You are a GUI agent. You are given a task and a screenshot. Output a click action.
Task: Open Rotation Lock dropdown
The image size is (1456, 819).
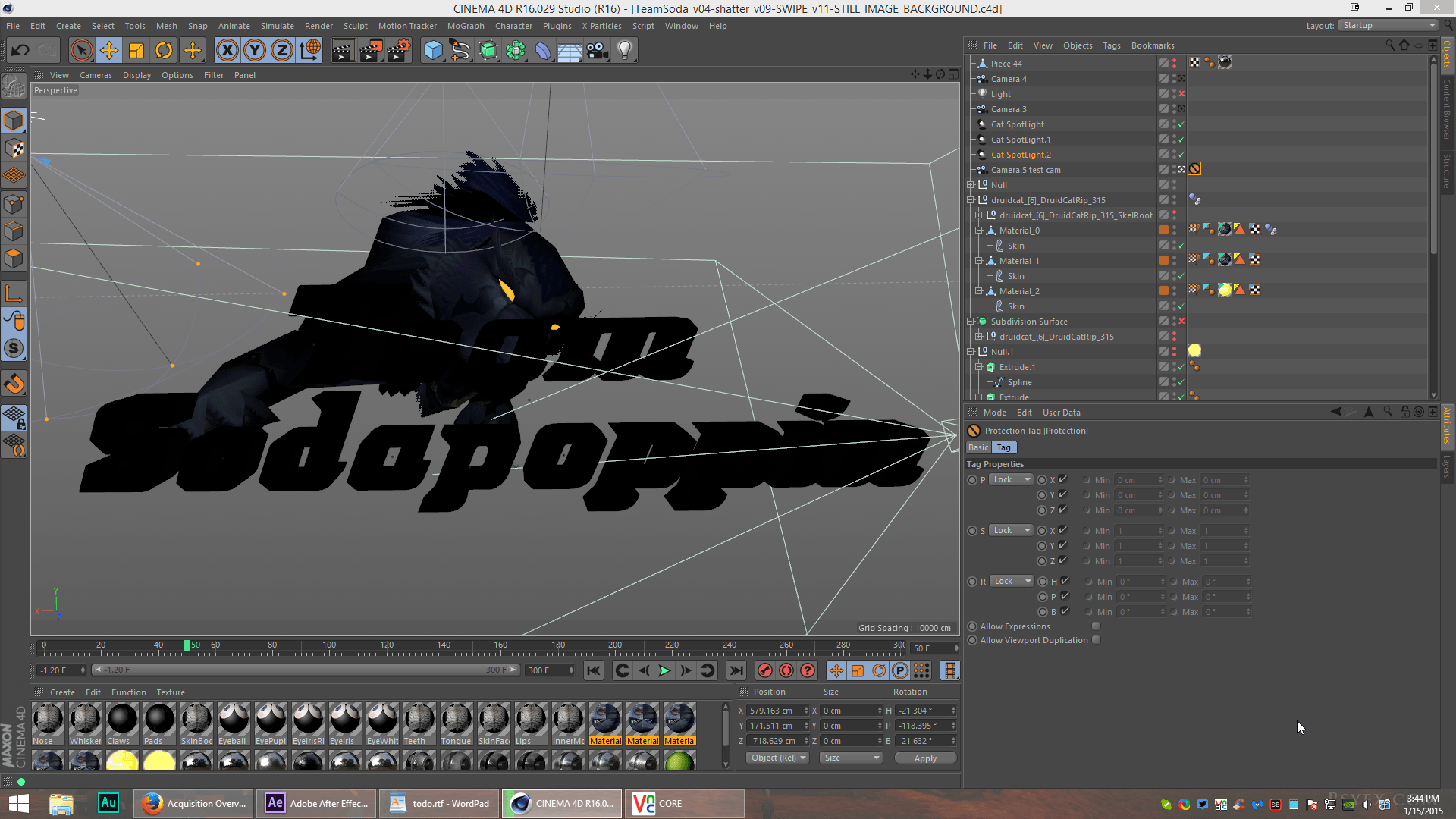point(1012,581)
